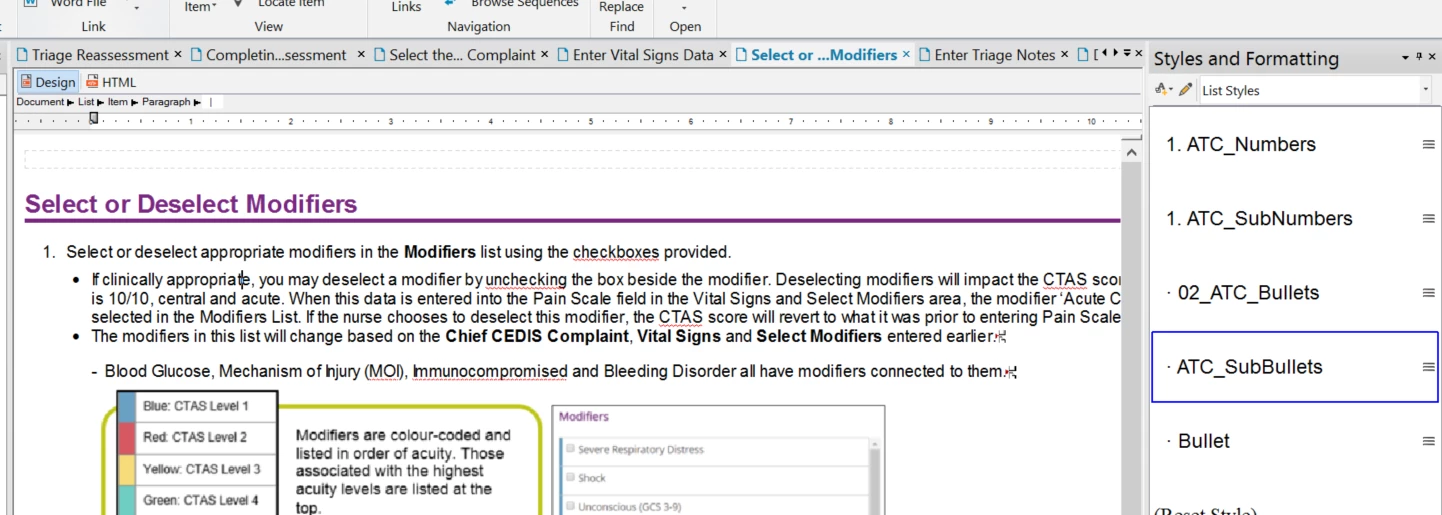Click the Select or Deselect Modifiers heading
Image resolution: width=1442 pixels, height=515 pixels.
191,204
